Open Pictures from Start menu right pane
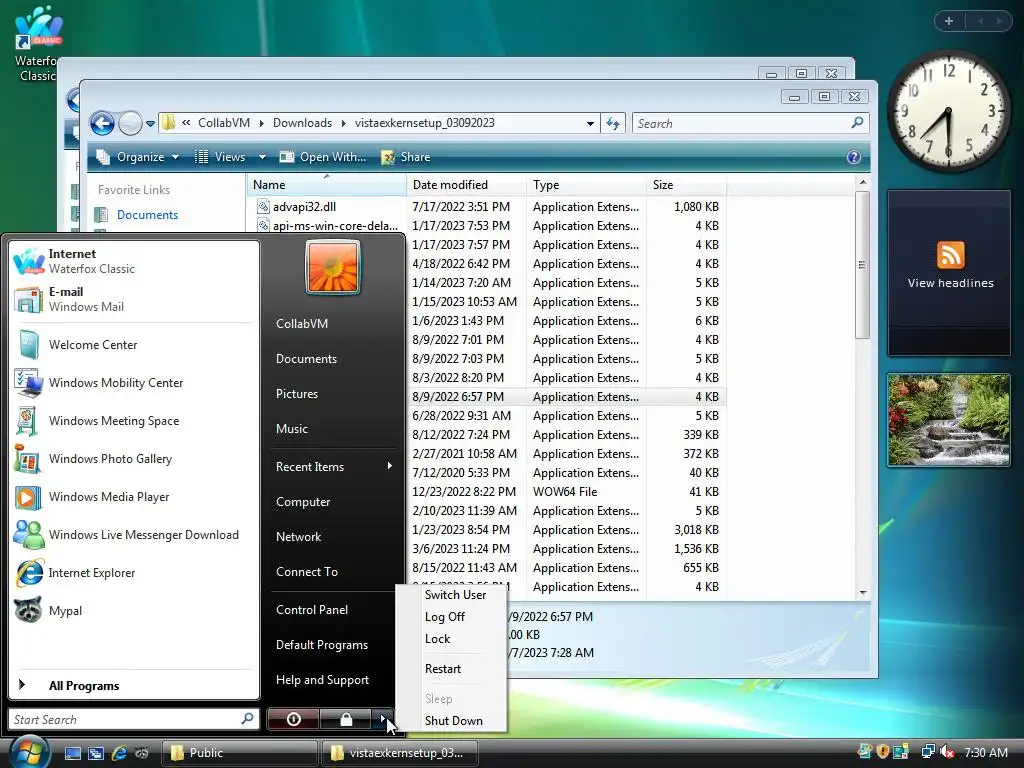Image resolution: width=1024 pixels, height=768 pixels. tap(333, 394)
